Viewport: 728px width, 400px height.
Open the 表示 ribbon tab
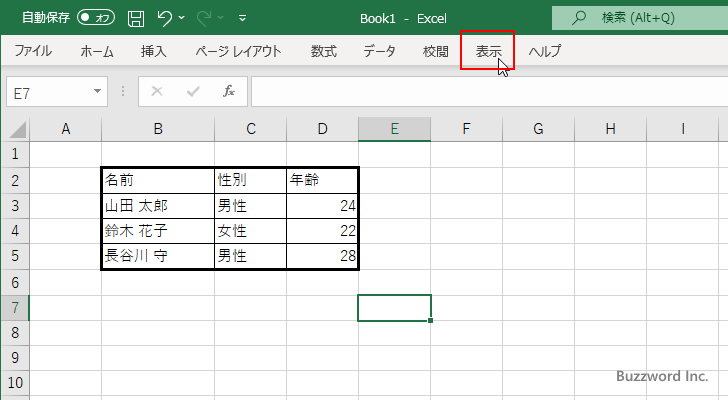point(488,51)
